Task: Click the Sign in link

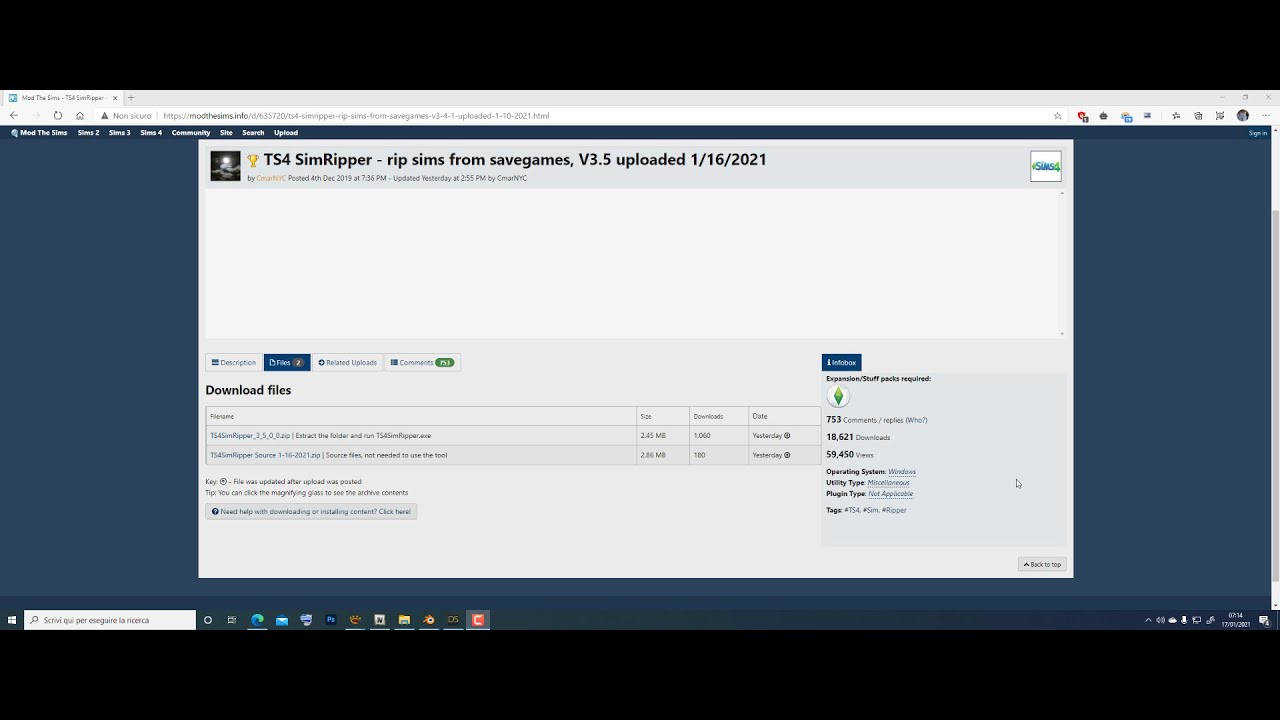Action: (1258, 133)
